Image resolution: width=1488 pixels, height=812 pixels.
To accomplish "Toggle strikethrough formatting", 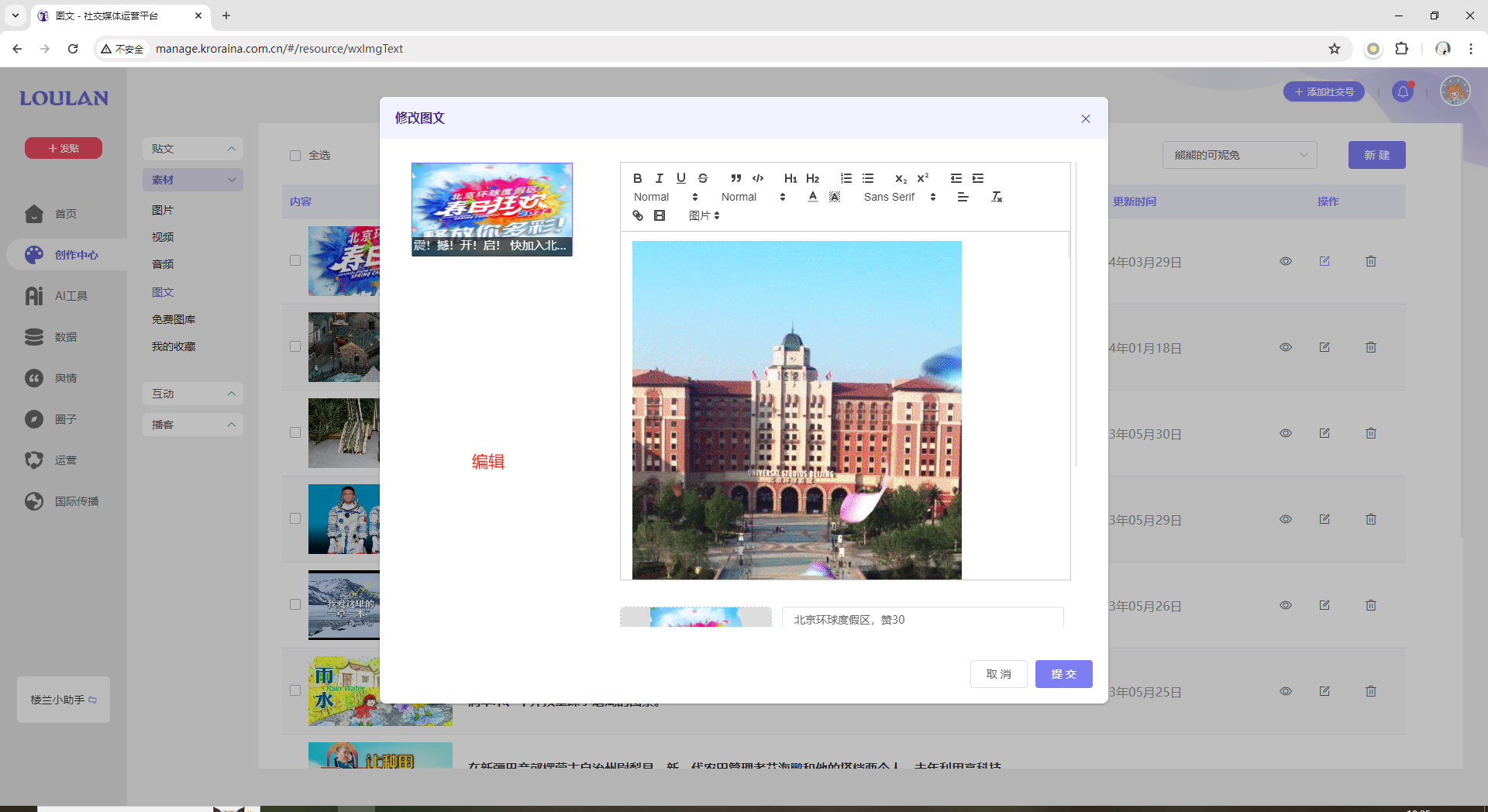I will point(702,178).
